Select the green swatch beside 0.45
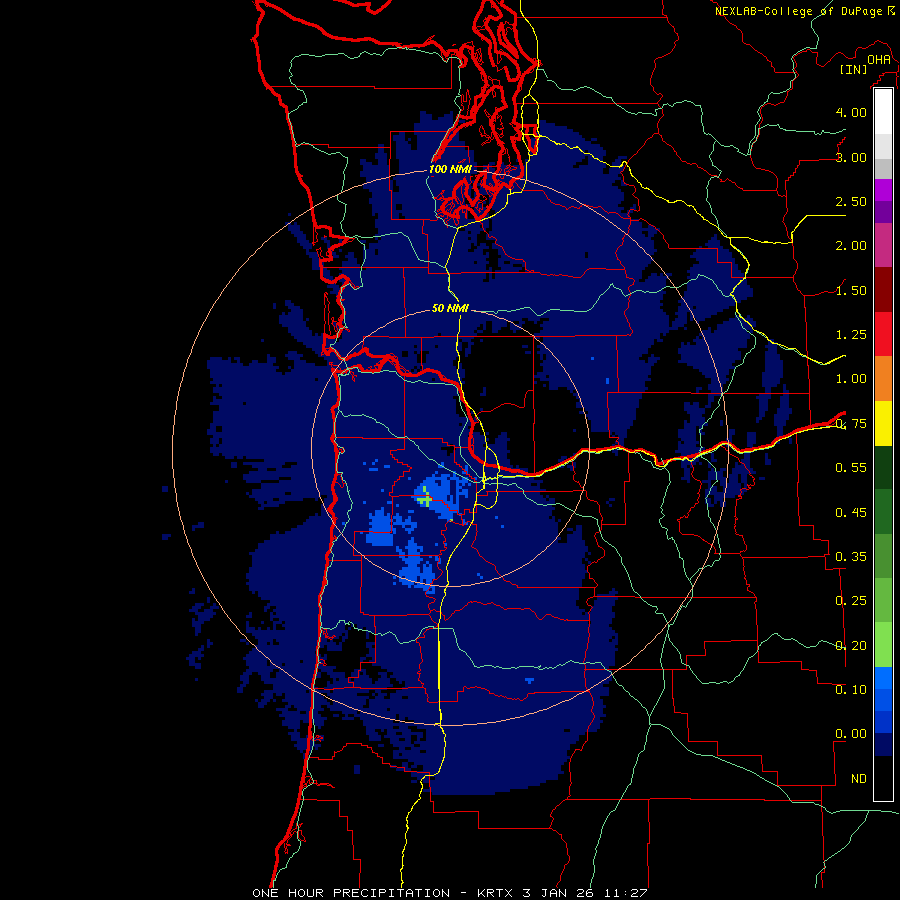Screen dimensions: 900x900 883,512
